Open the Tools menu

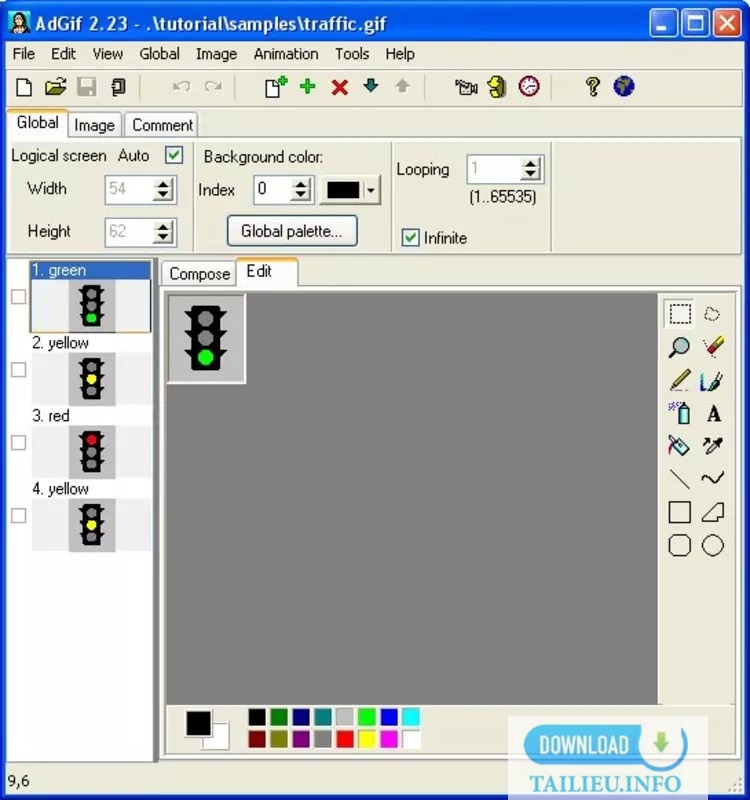pyautogui.click(x=352, y=54)
